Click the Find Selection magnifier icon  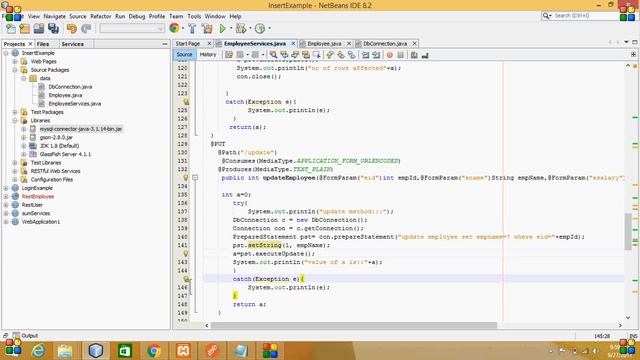tap(273, 55)
